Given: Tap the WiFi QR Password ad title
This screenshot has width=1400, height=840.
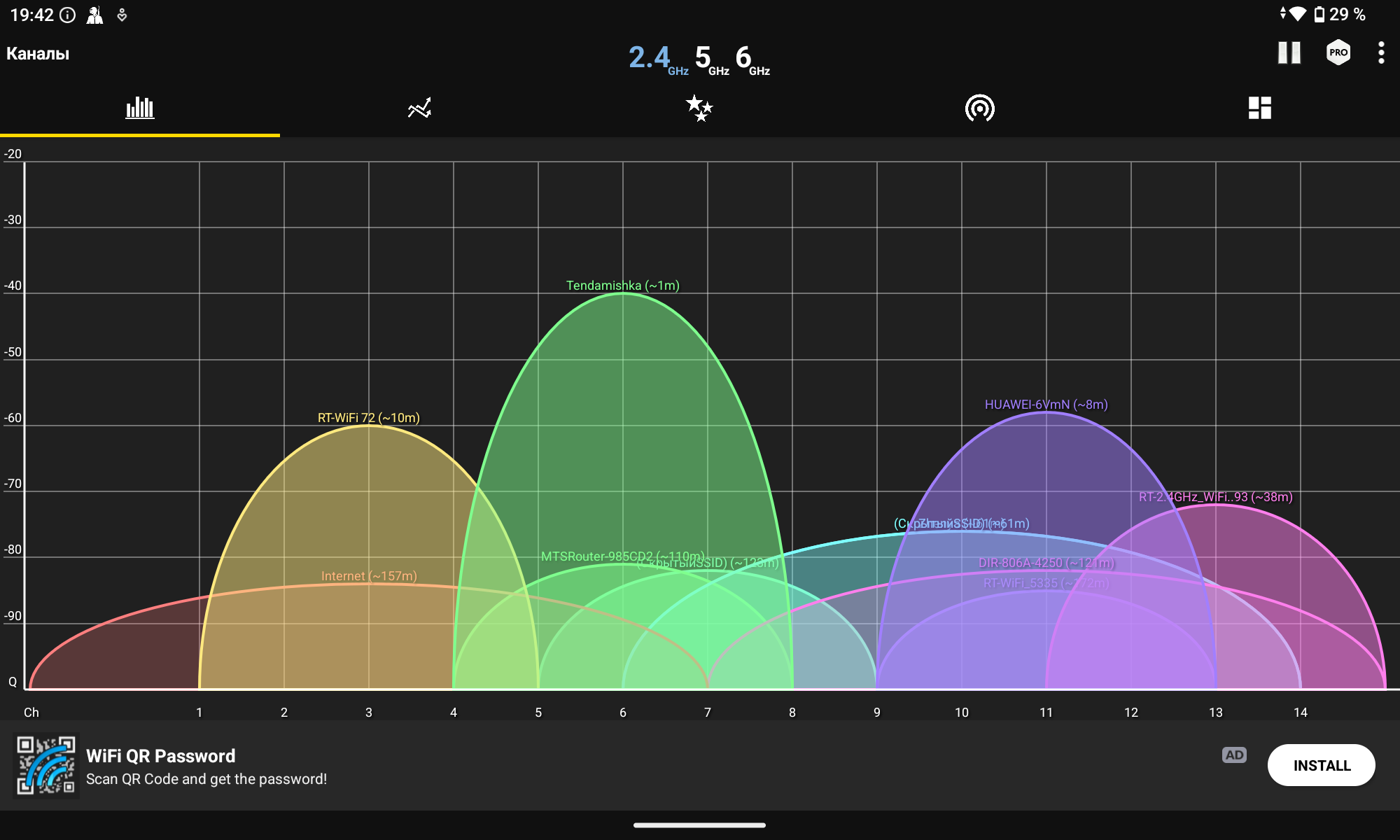Looking at the screenshot, I should pos(160,756).
